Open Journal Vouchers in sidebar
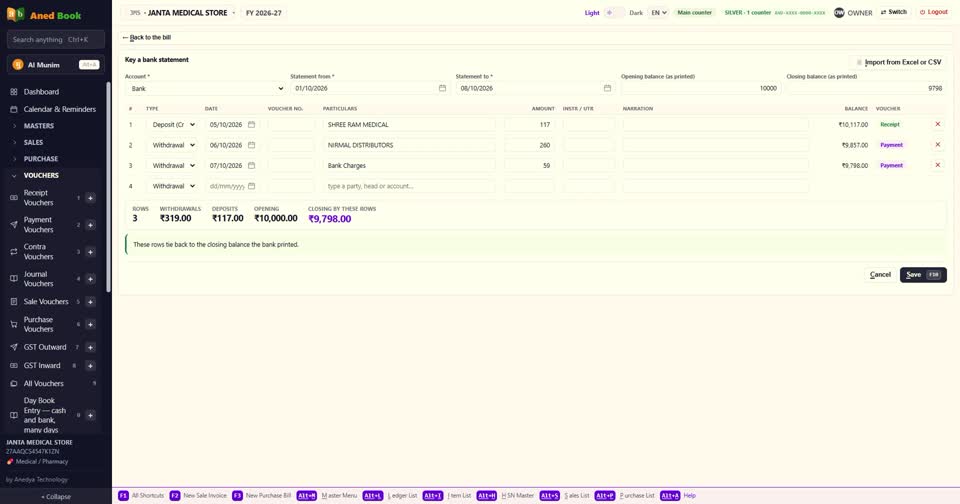Image resolution: width=960 pixels, height=504 pixels. 39,279
